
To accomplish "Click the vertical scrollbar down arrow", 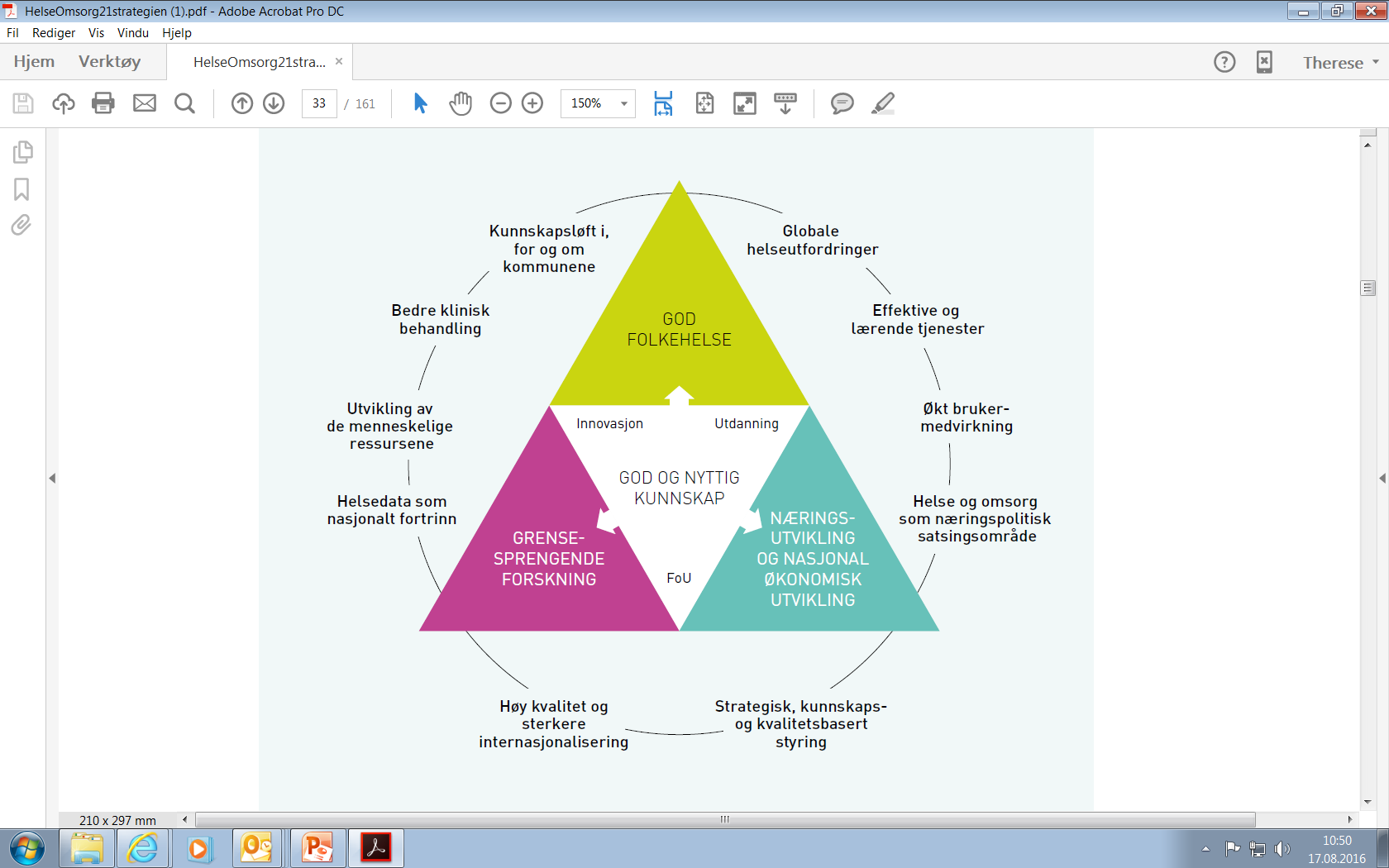I will [x=1368, y=802].
